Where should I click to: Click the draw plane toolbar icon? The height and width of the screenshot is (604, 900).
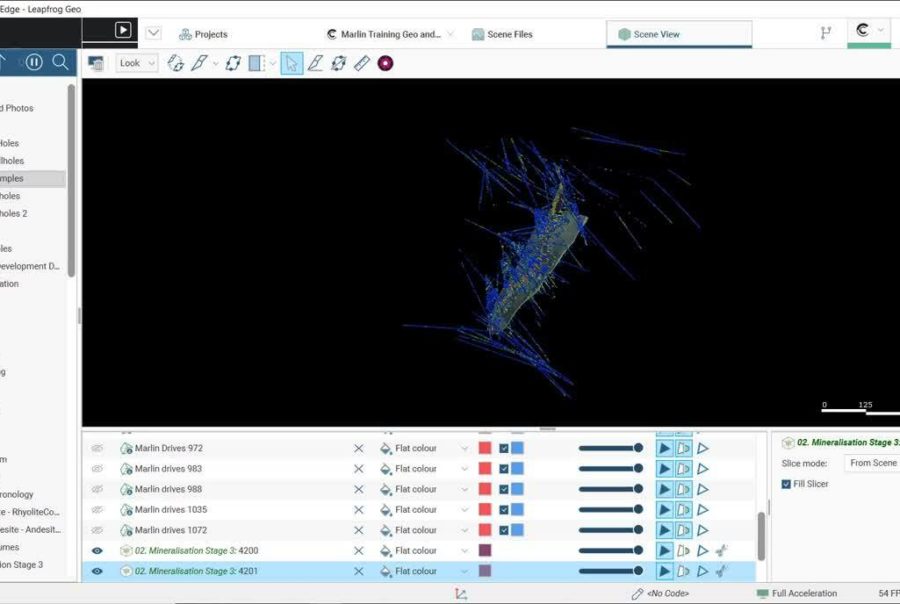click(x=200, y=63)
